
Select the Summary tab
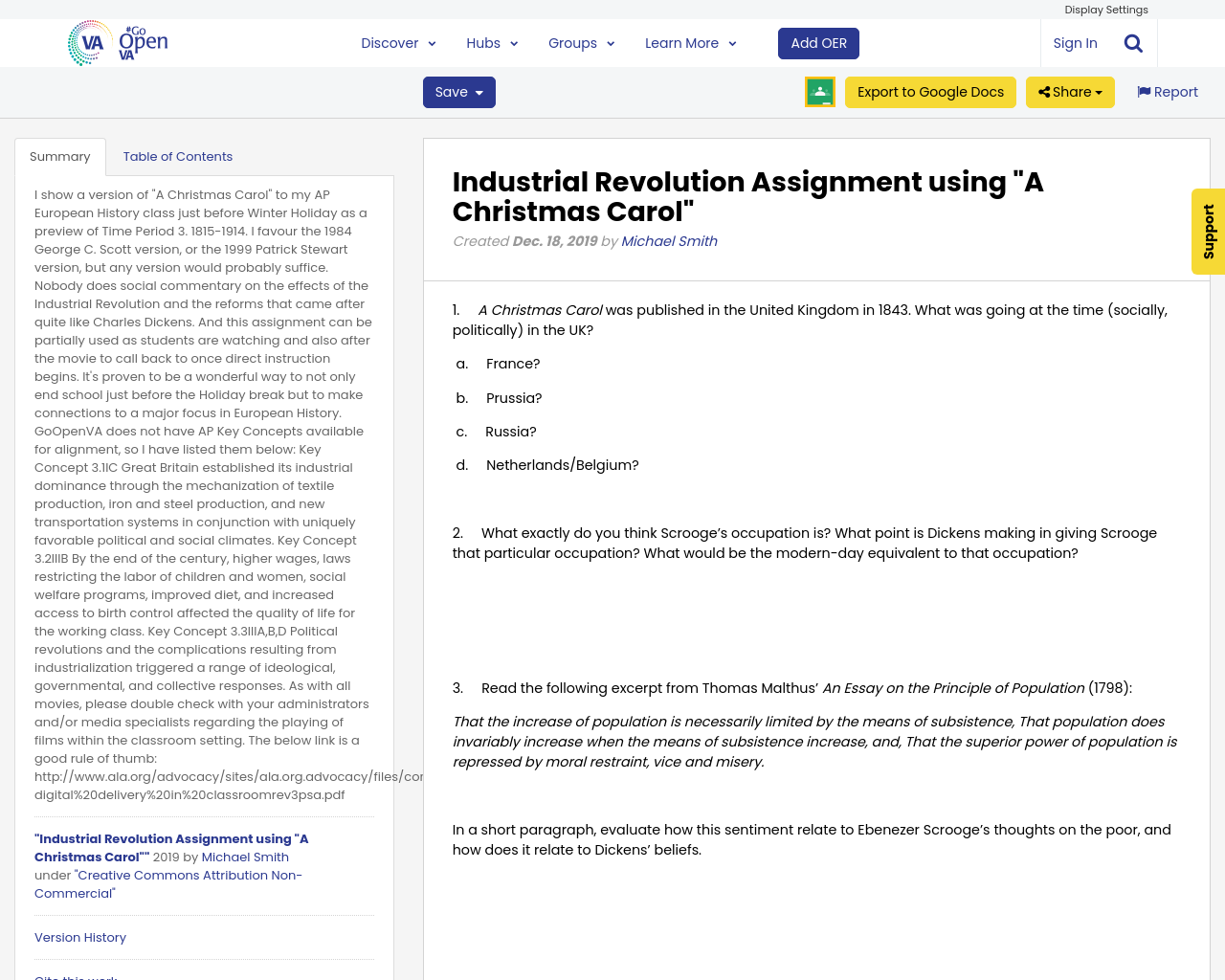pyautogui.click(x=60, y=155)
